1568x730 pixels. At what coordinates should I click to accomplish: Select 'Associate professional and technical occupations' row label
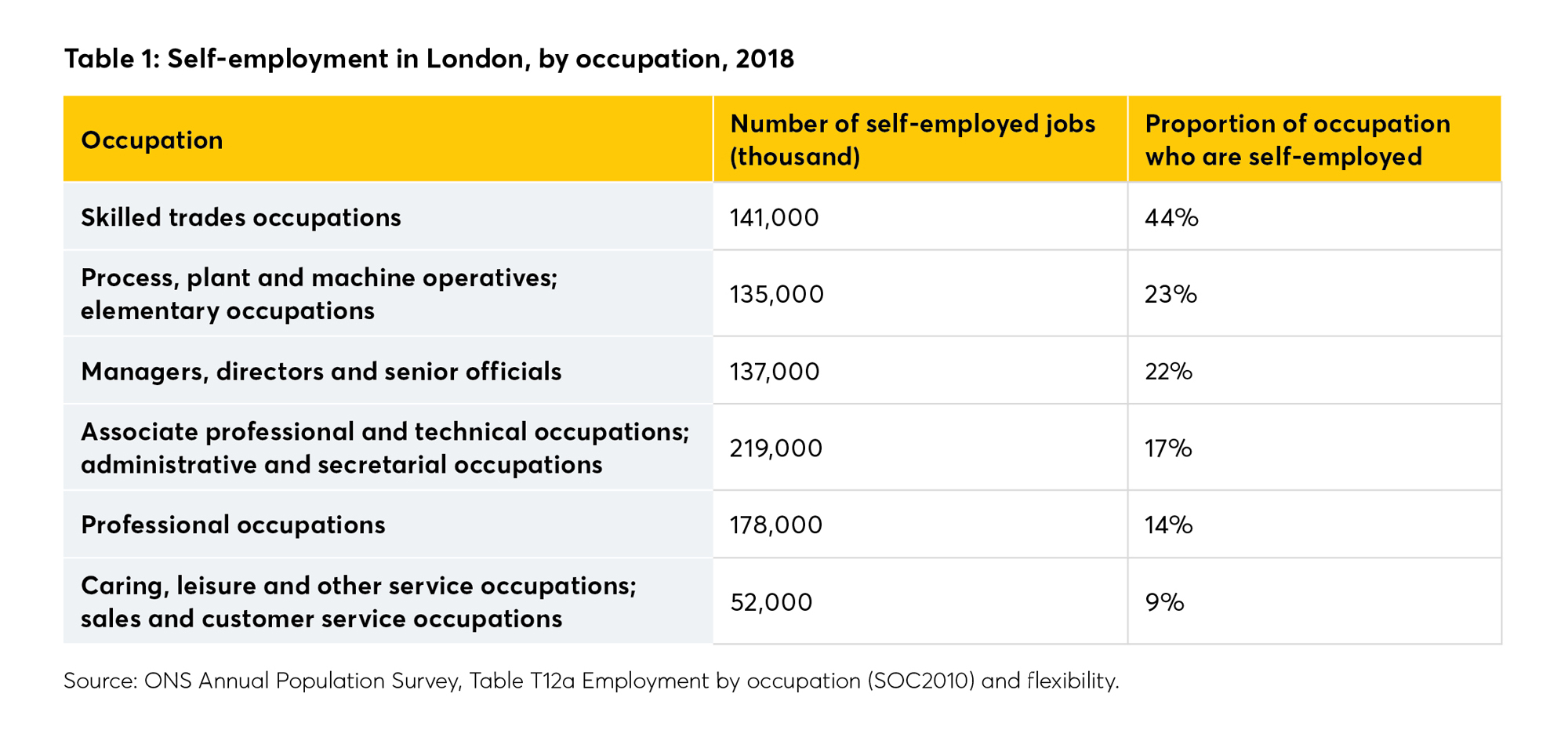[x=384, y=448]
